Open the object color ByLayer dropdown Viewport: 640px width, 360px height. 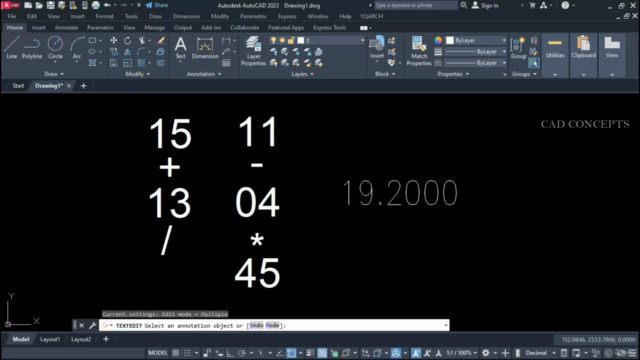click(x=476, y=40)
